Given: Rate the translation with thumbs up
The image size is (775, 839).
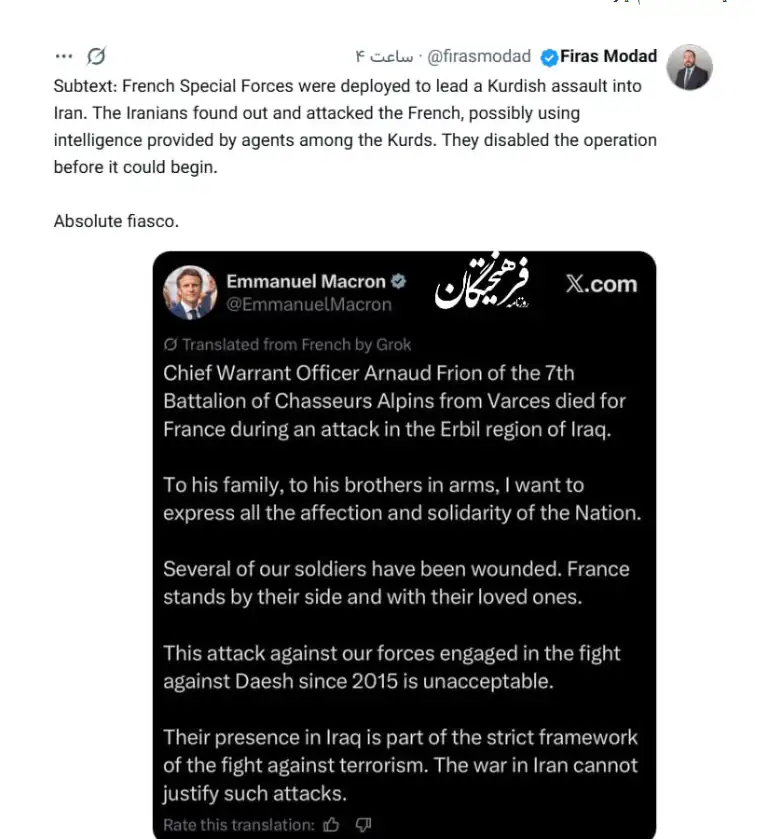Looking at the screenshot, I should (333, 825).
